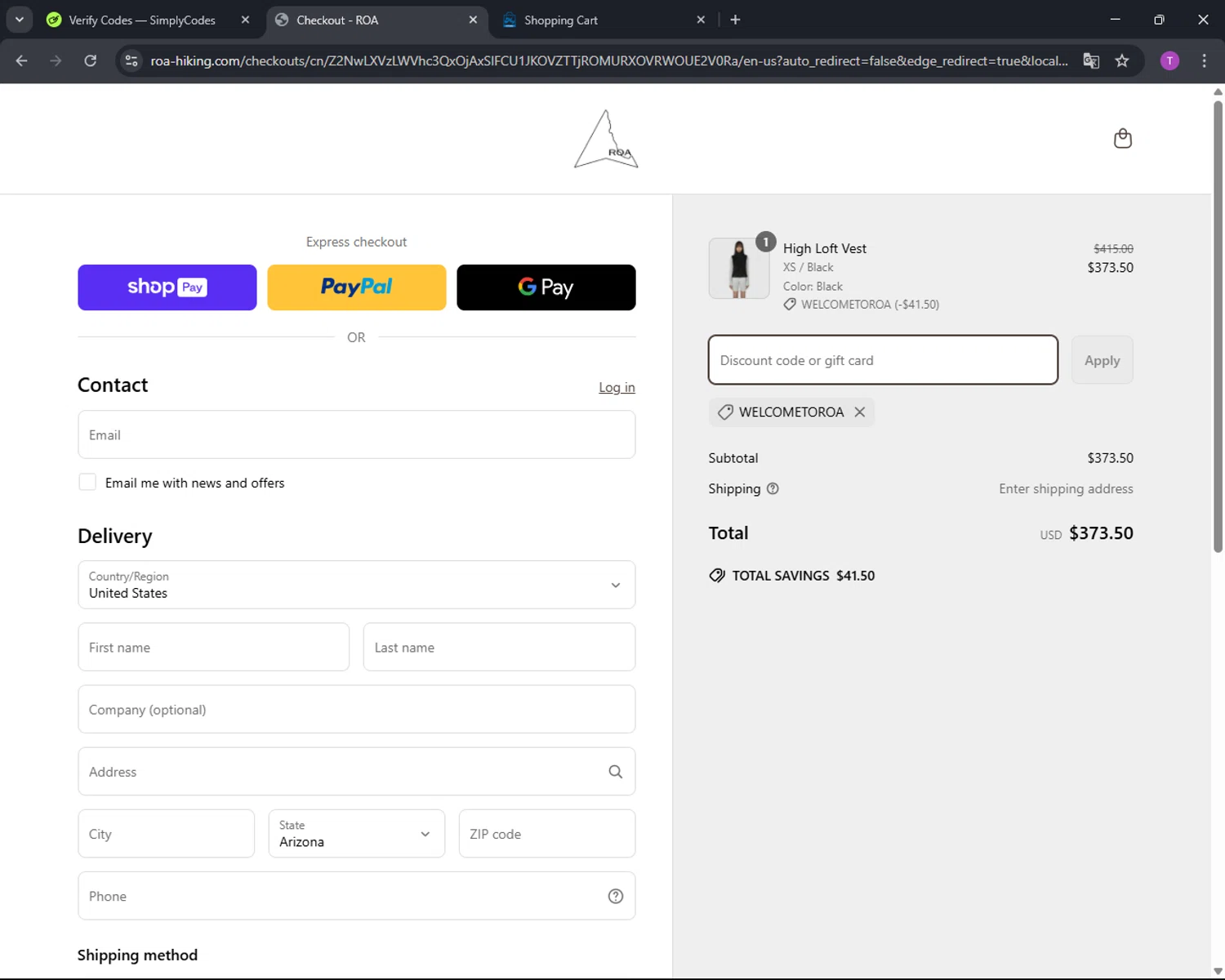Focus the First name field

pyautogui.click(x=214, y=648)
